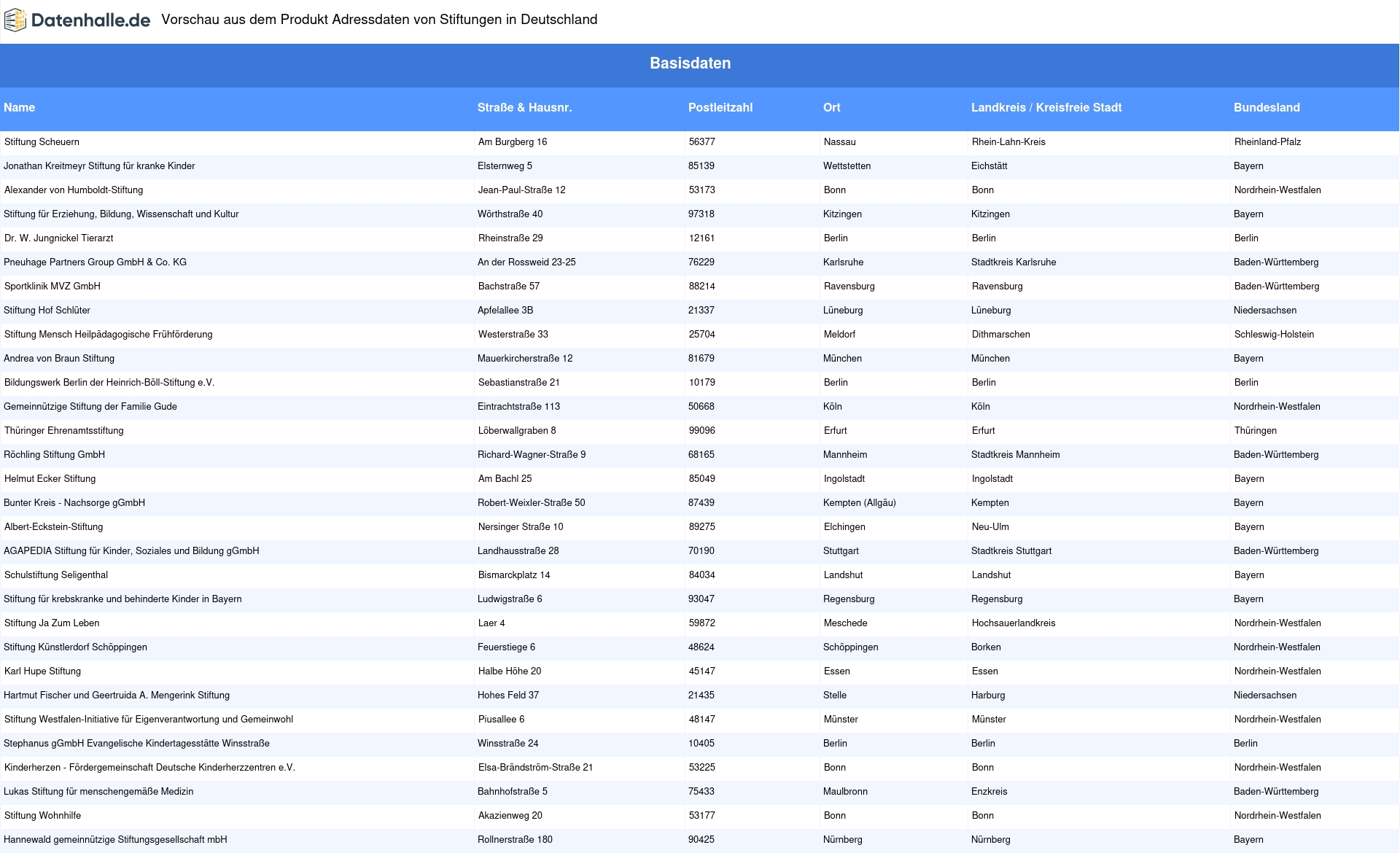Select Albert-Eckstein-Stiftung name

tap(54, 527)
